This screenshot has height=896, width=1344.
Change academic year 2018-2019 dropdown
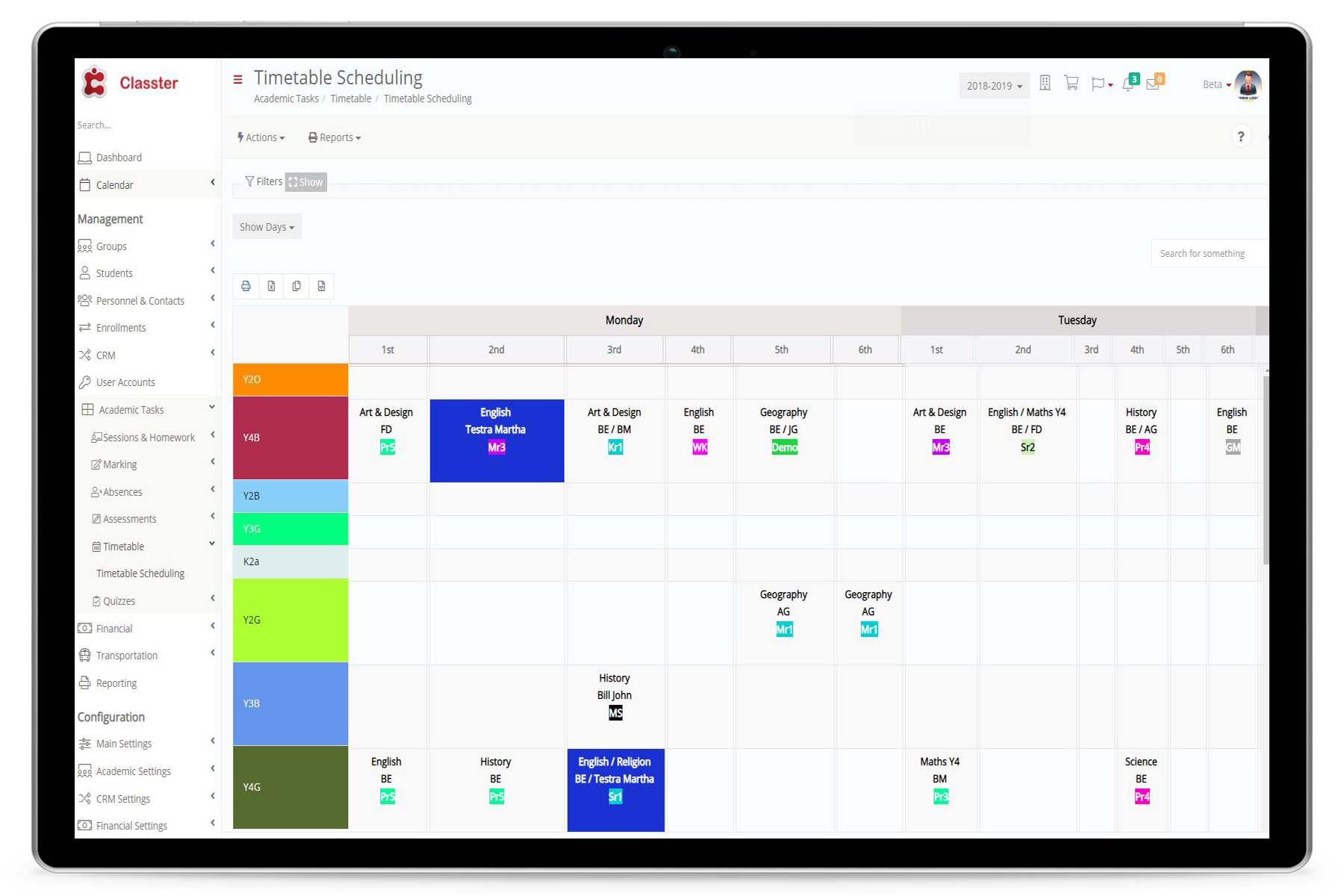[x=995, y=86]
